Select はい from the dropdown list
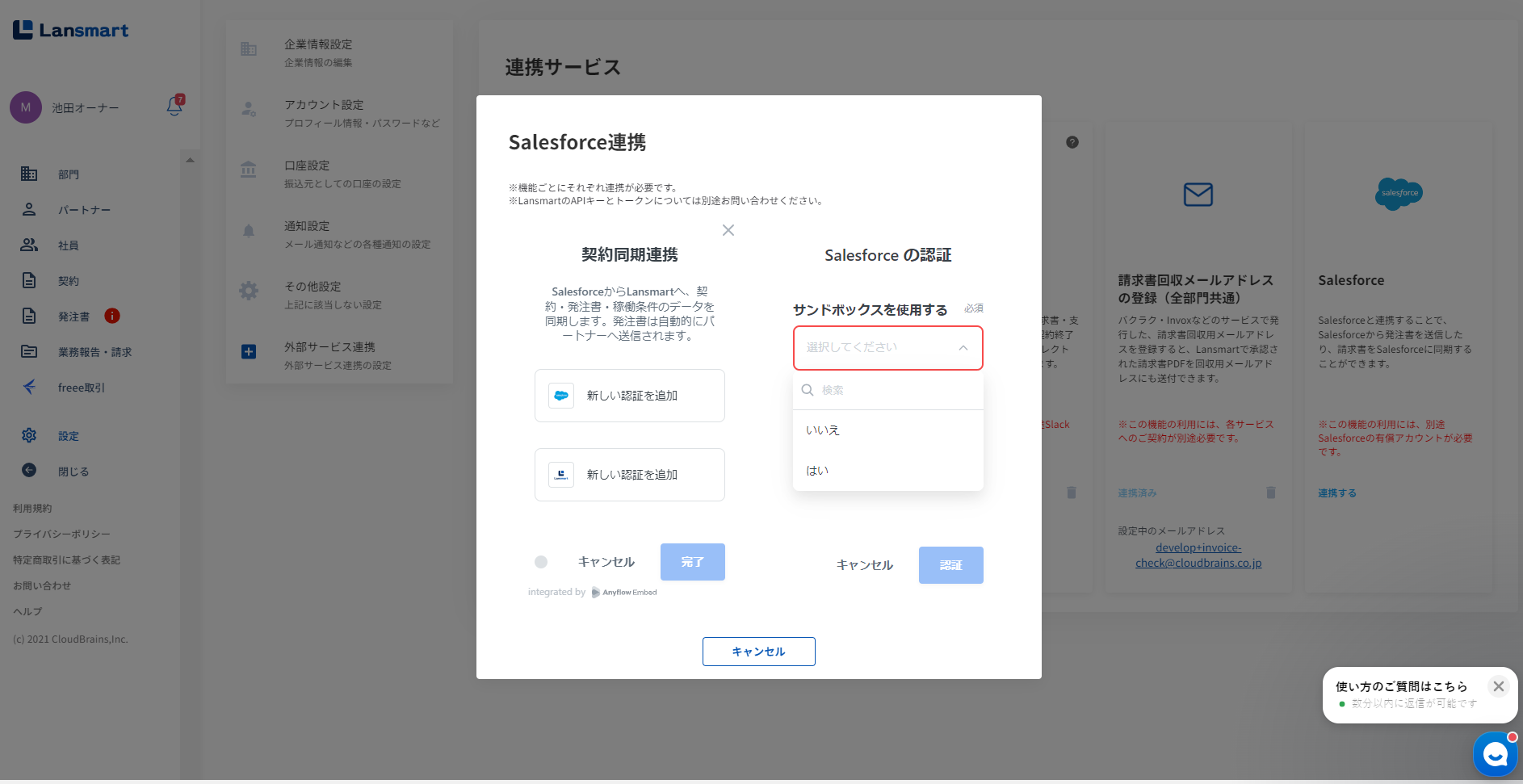Viewport: 1523px width, 784px height. point(888,471)
